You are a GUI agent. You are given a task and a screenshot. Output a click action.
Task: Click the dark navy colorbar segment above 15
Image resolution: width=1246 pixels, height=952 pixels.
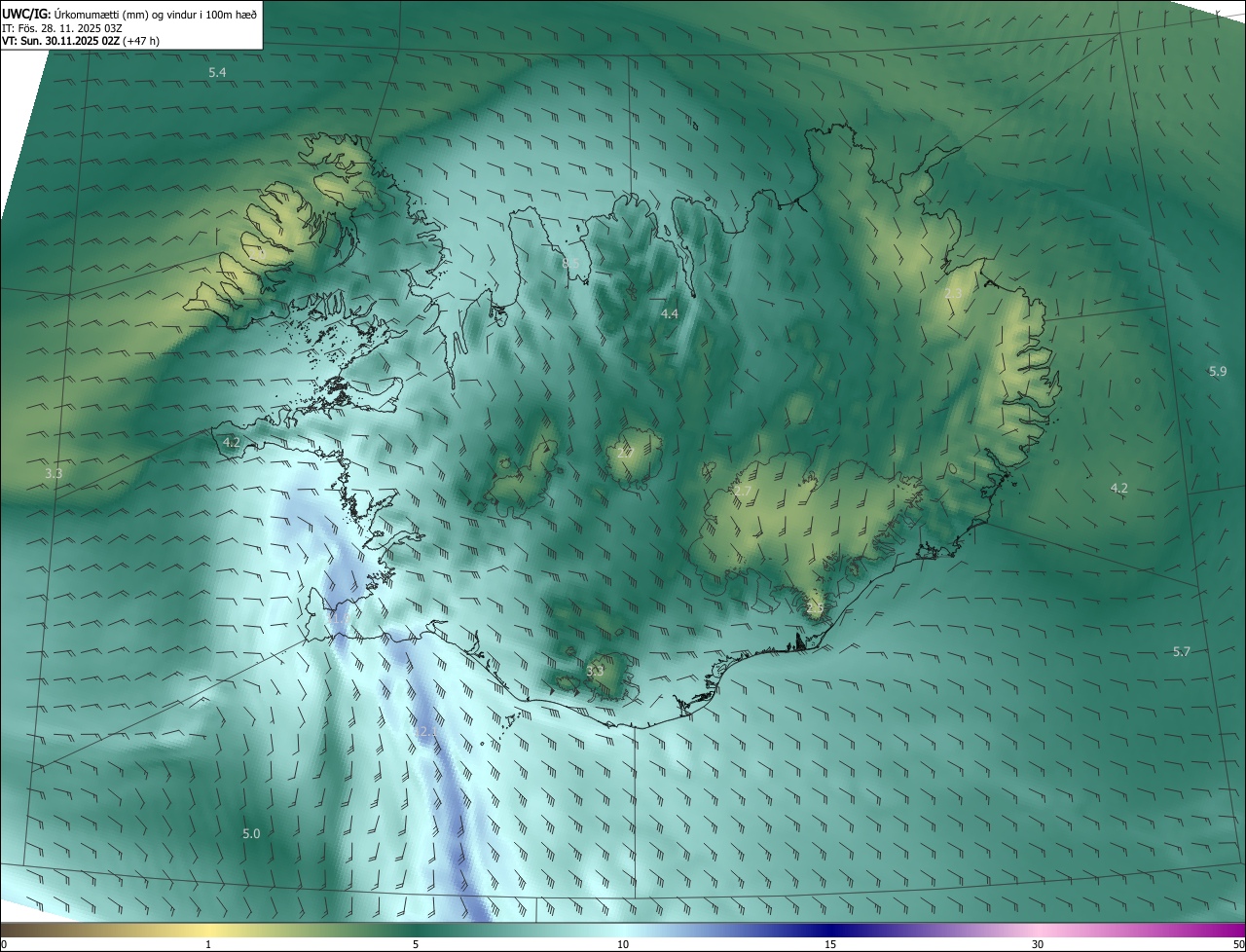click(x=830, y=930)
